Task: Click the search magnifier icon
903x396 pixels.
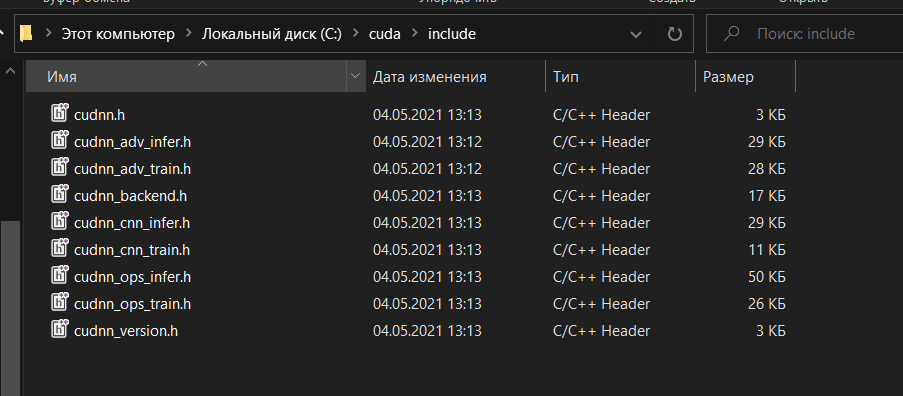Action: coord(731,34)
